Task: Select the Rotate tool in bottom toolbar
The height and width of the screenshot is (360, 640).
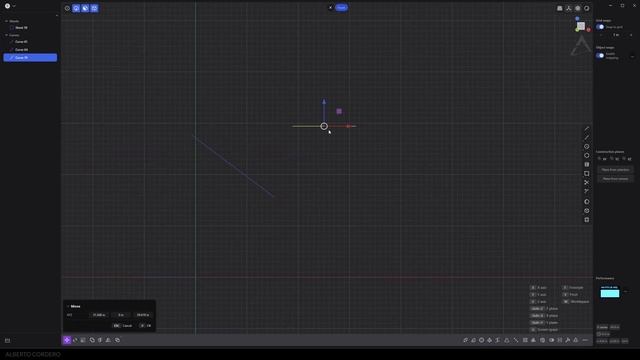Action: 75,340
